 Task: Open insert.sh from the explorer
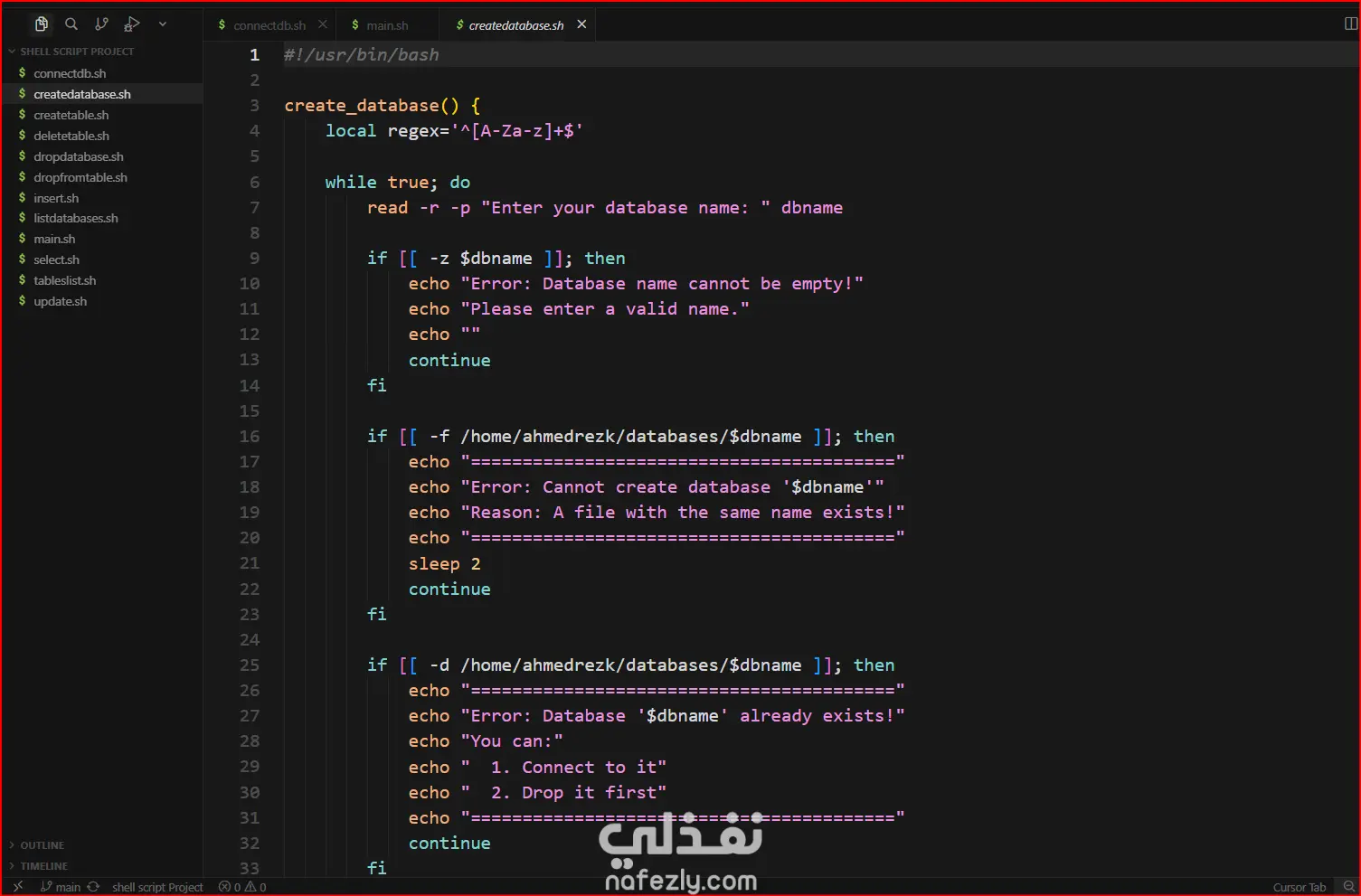(x=56, y=198)
